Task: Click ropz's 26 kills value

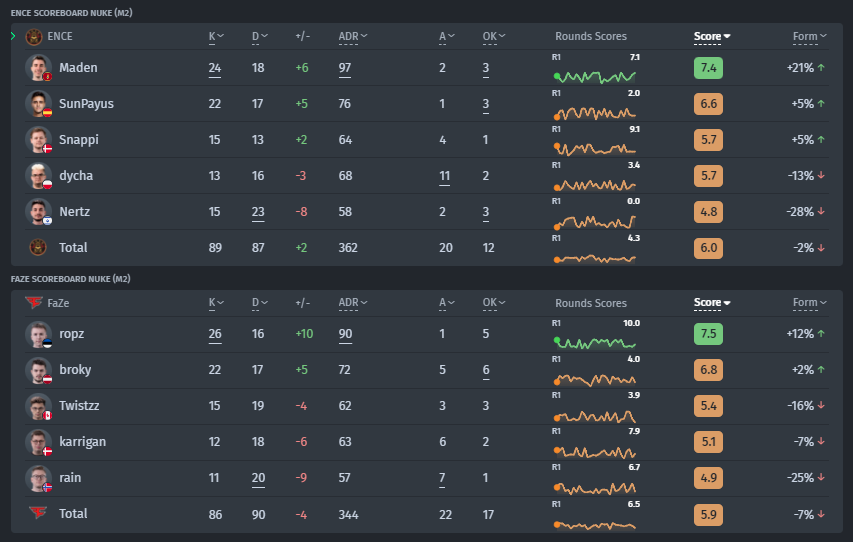Action: point(215,334)
